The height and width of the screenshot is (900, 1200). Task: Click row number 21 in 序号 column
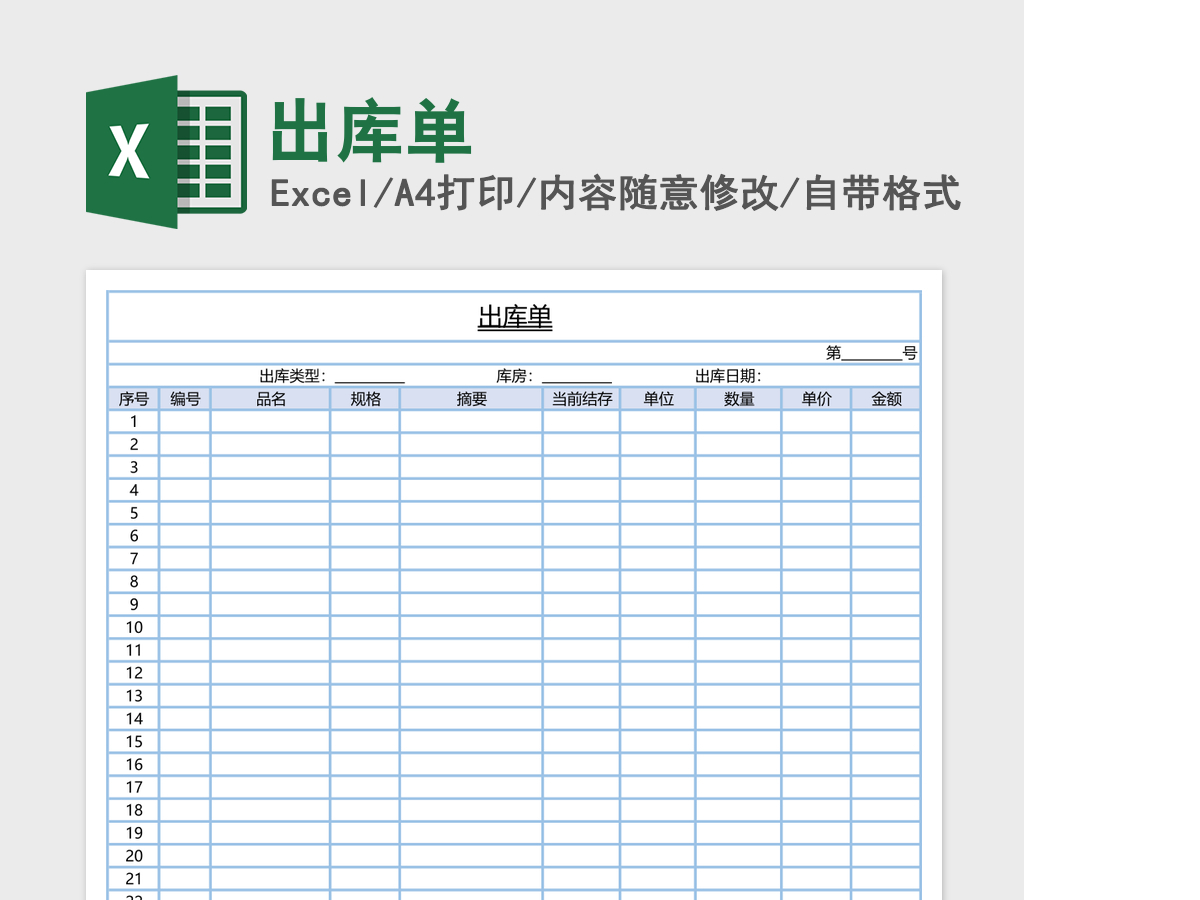pyautogui.click(x=134, y=879)
